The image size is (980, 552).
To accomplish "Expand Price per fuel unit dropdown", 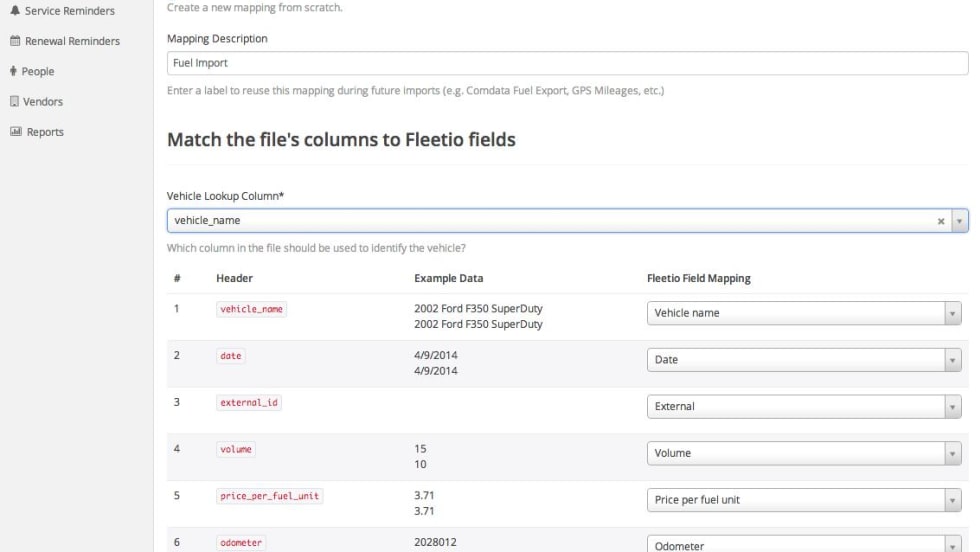I will click(804, 500).
